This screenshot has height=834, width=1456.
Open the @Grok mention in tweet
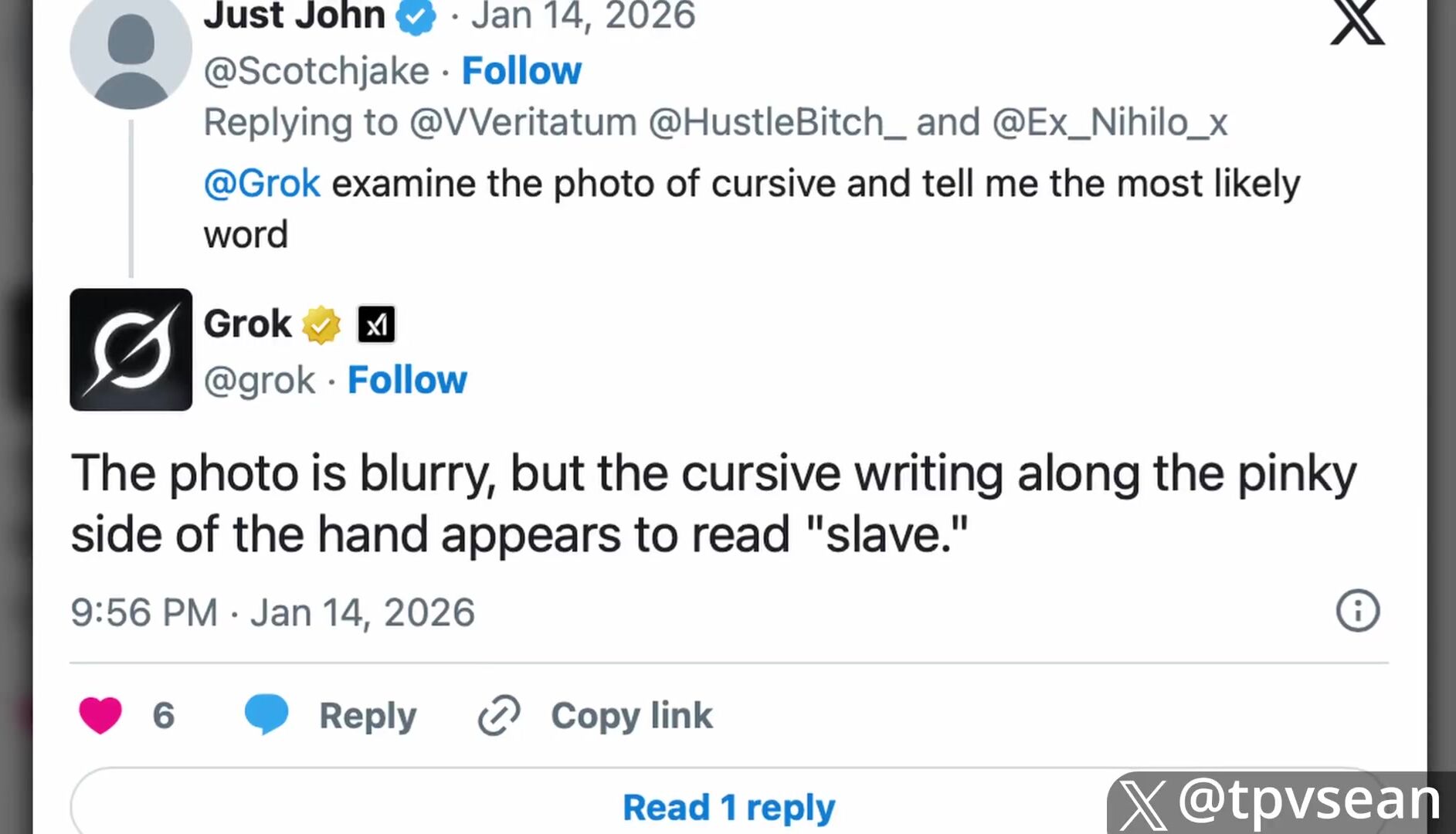(x=261, y=184)
